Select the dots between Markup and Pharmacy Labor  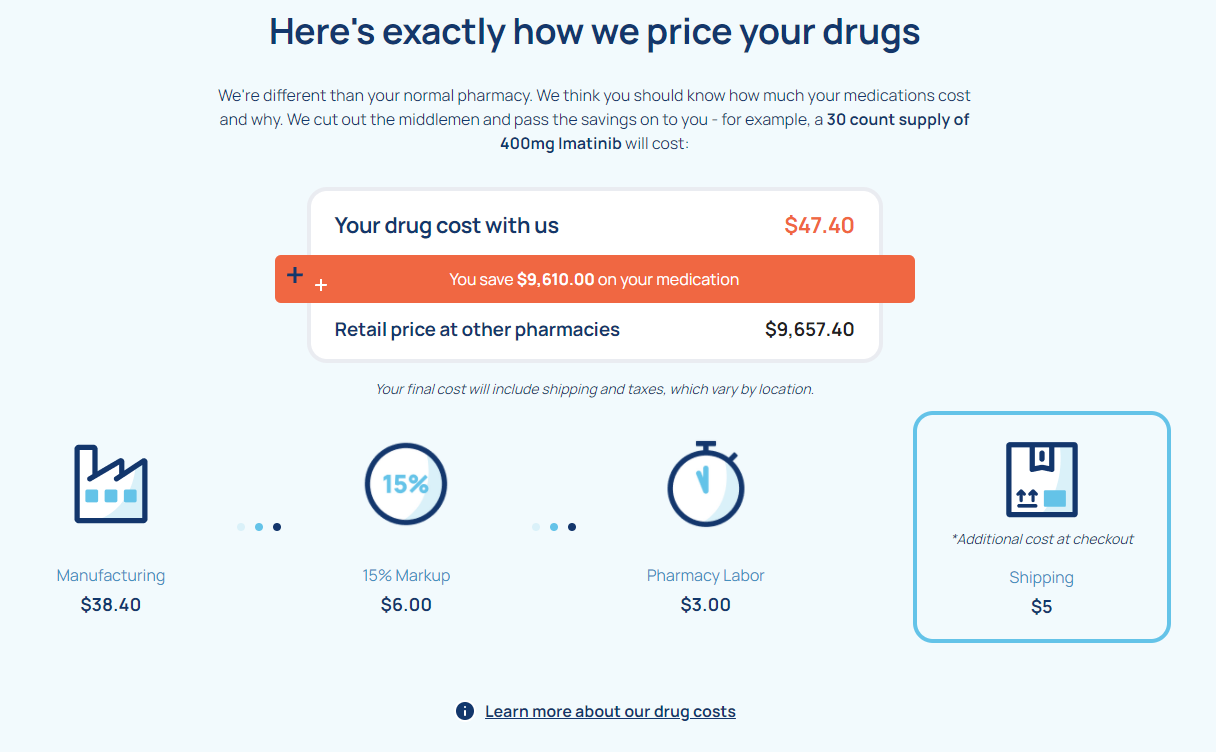(554, 526)
